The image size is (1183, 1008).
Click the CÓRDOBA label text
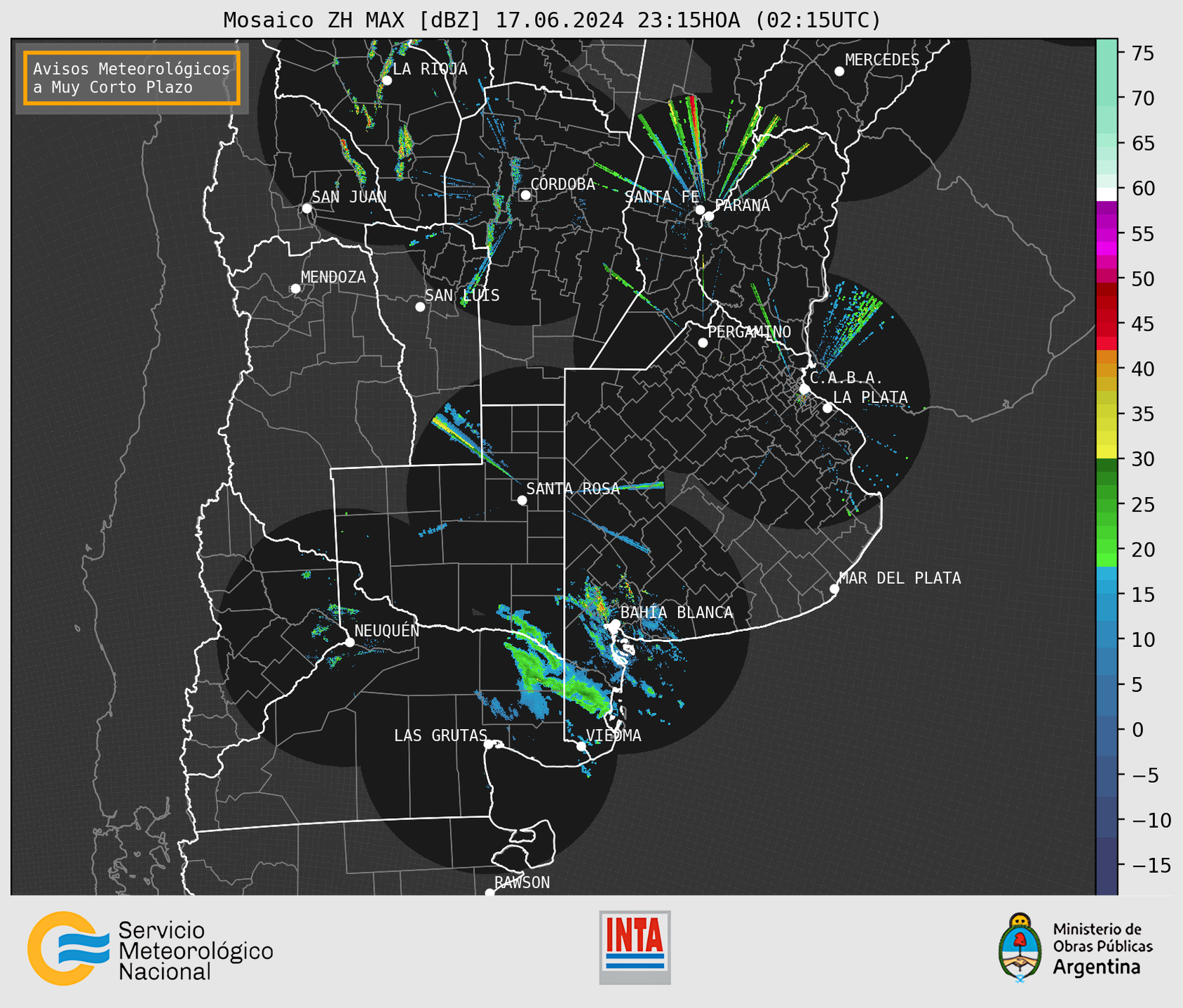(x=562, y=184)
